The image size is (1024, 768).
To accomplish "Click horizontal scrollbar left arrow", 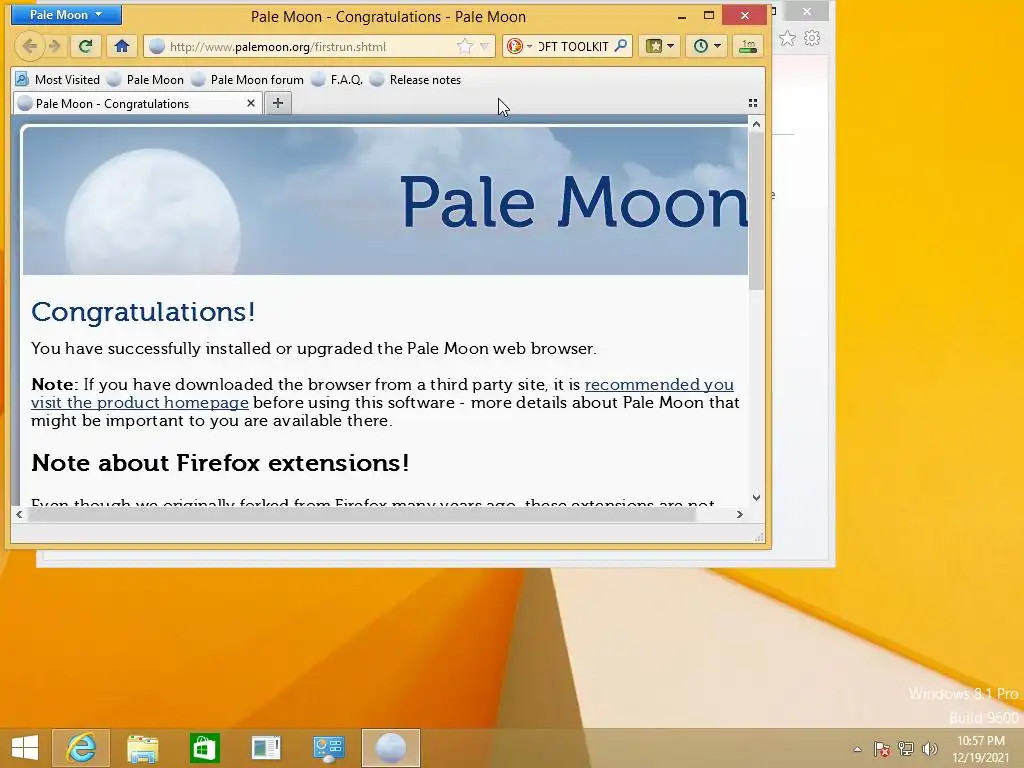I will click(x=20, y=515).
